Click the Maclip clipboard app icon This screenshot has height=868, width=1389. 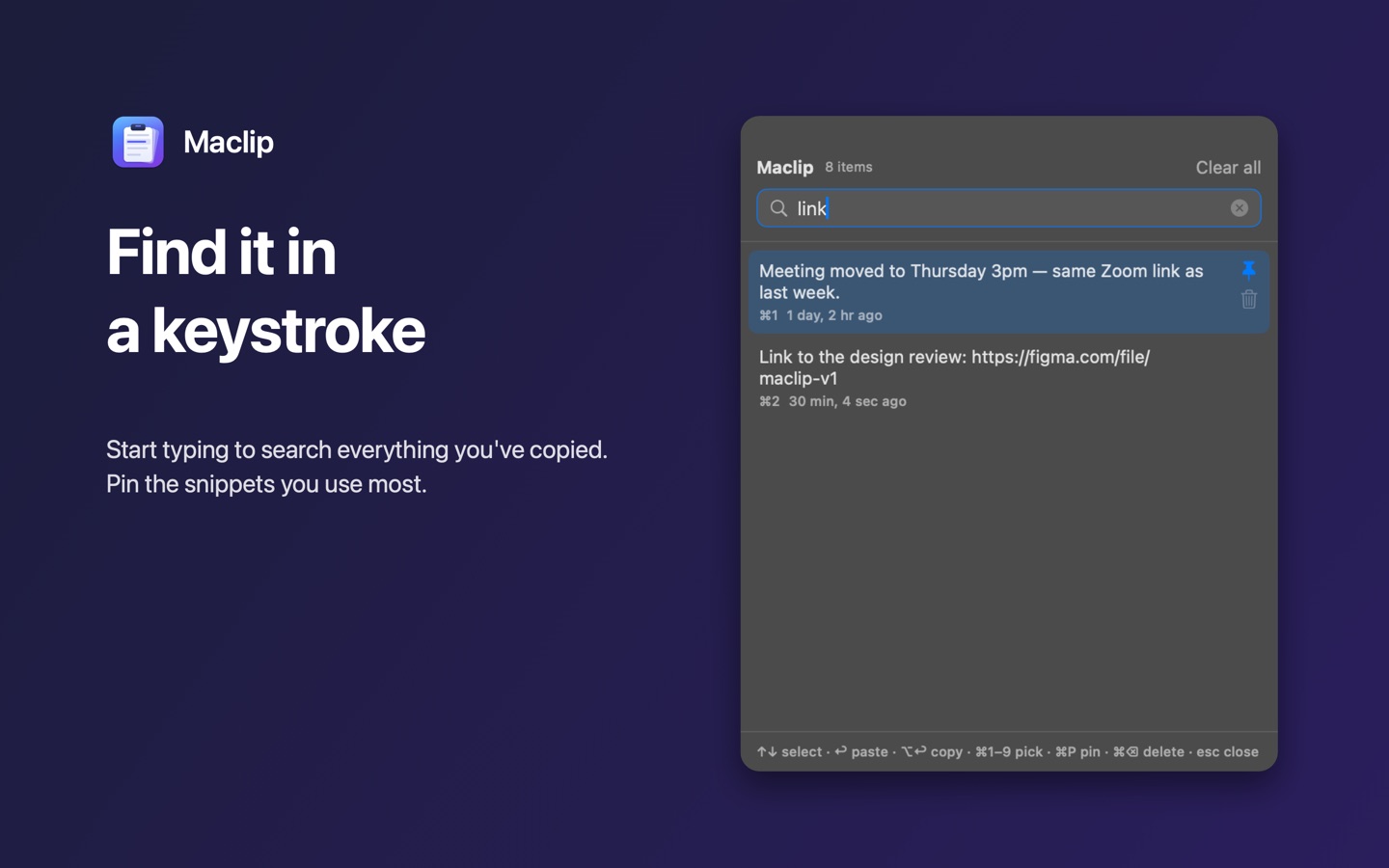click(138, 142)
